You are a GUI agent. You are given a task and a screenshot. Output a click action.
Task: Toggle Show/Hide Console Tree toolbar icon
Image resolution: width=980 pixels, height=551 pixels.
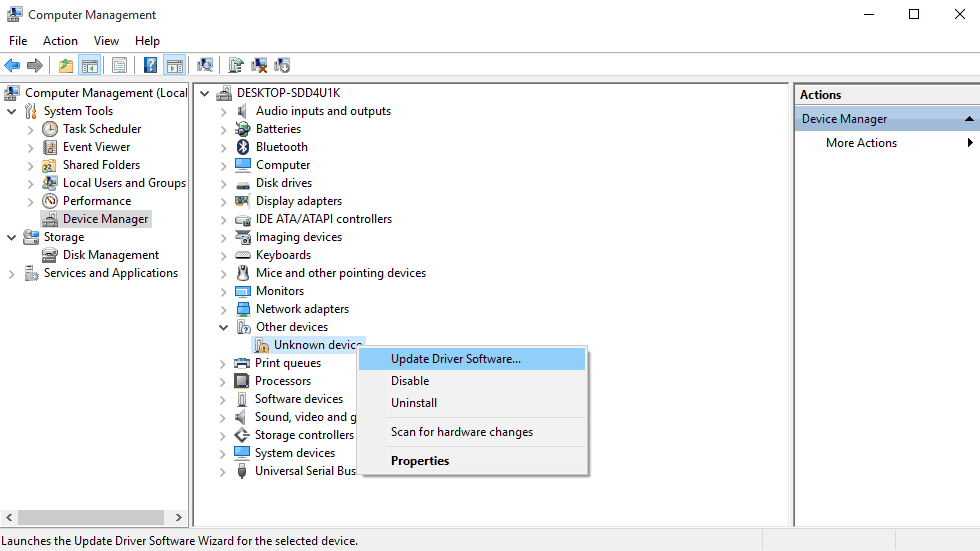point(90,65)
